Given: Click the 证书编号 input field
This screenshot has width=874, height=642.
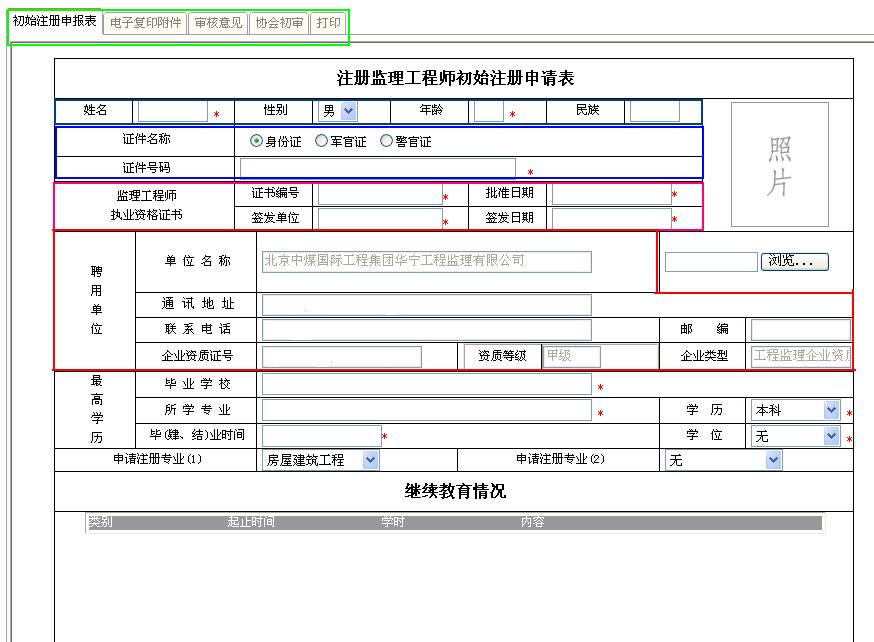Looking at the screenshot, I should 379,194.
